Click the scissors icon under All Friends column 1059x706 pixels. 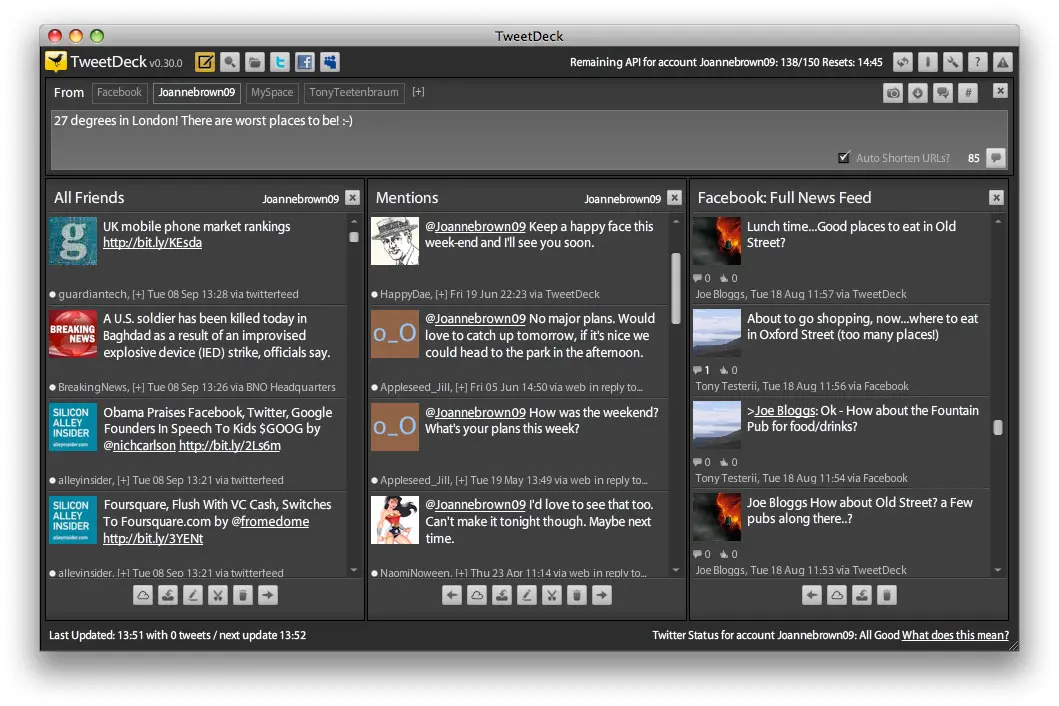(x=217, y=595)
